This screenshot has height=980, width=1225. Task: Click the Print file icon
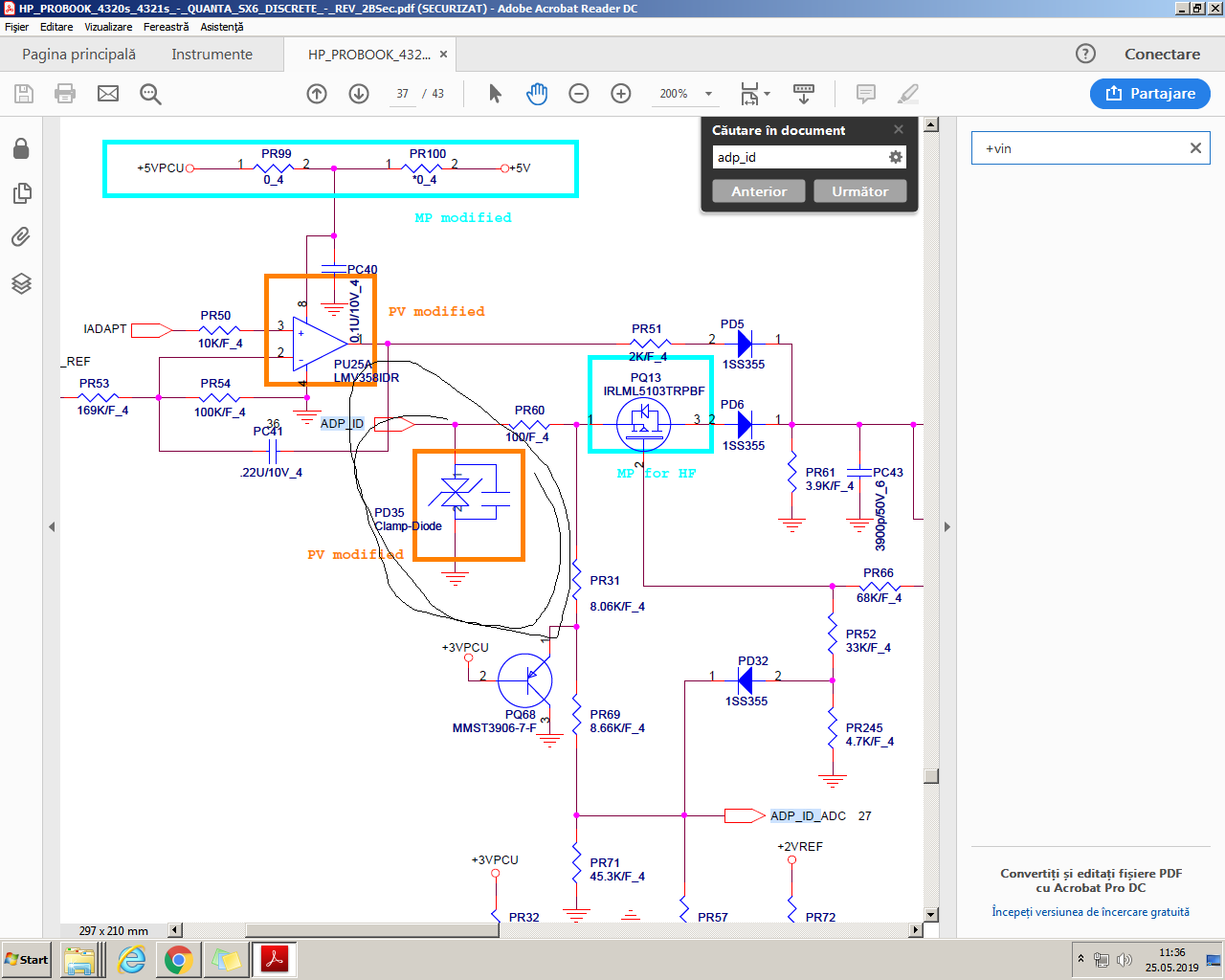tap(65, 94)
